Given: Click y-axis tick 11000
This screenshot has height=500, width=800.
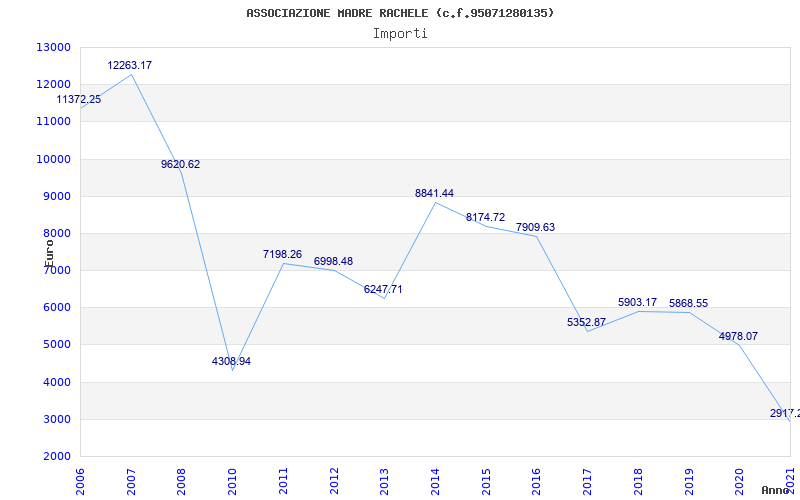Looking at the screenshot, I should (54, 122).
